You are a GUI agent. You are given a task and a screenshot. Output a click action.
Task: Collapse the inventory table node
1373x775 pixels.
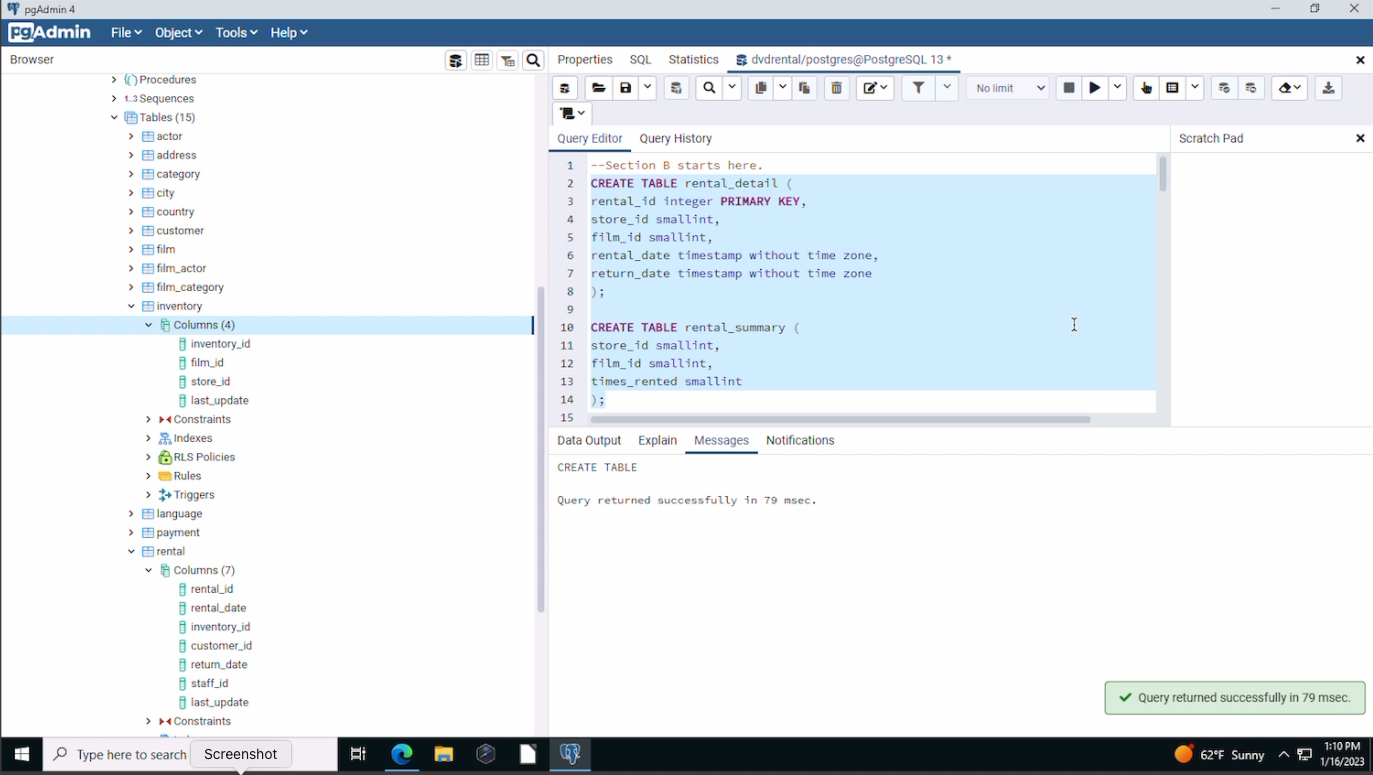(131, 306)
